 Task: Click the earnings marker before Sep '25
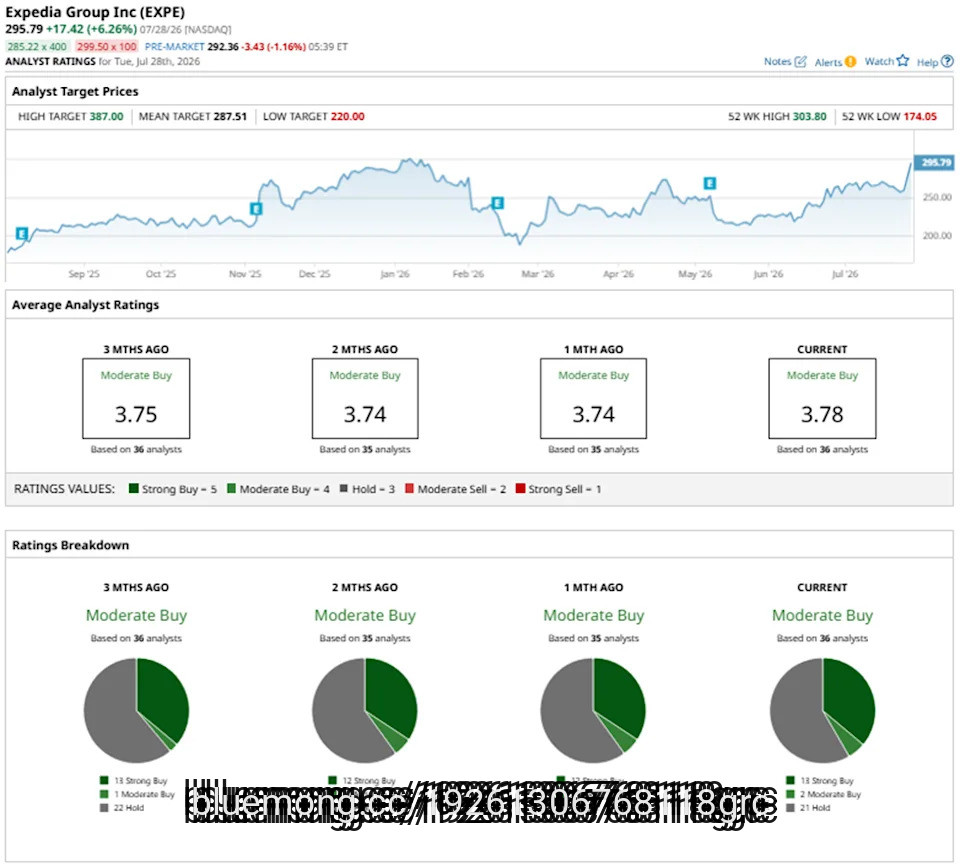click(21, 233)
